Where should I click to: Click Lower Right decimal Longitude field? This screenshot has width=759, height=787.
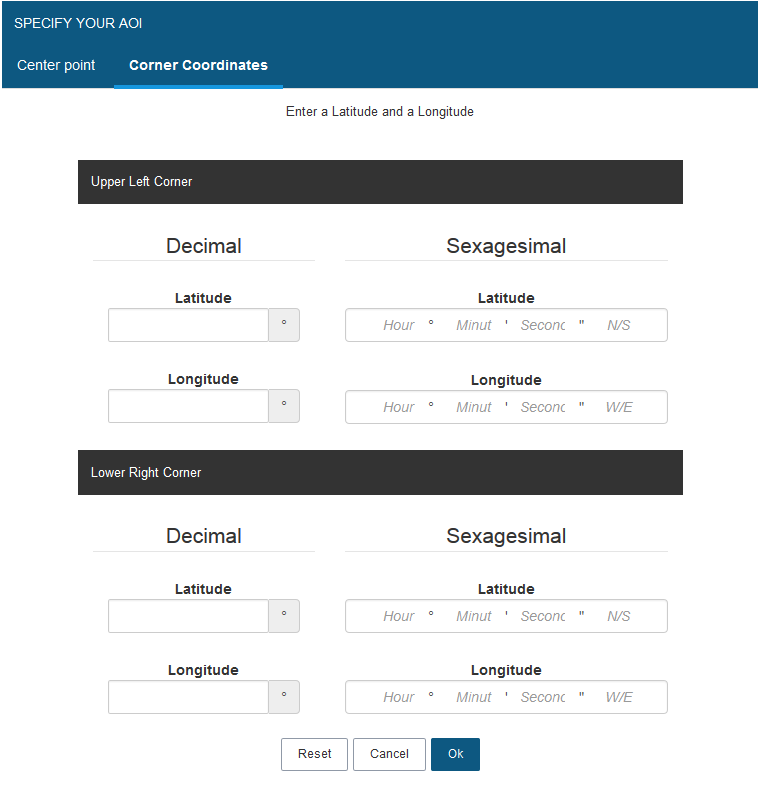pyautogui.click(x=188, y=697)
